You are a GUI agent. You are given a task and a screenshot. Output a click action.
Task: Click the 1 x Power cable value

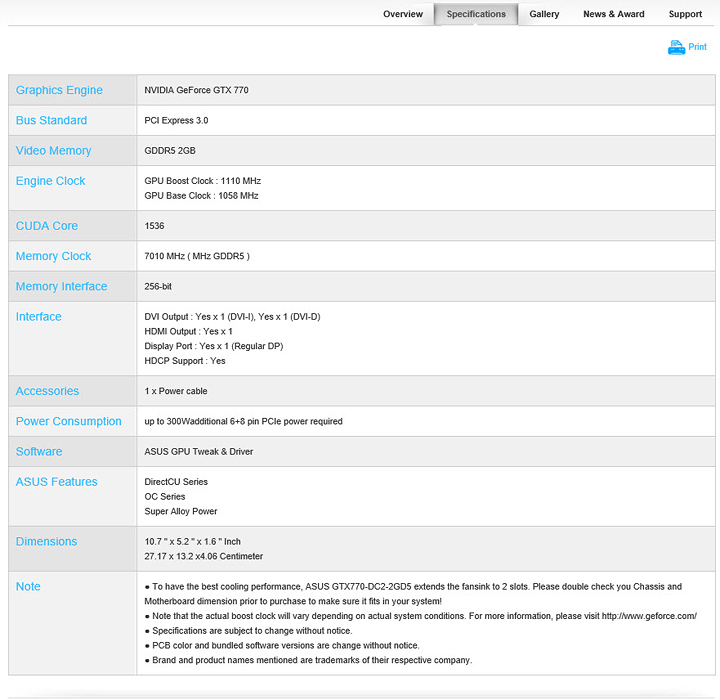coord(176,391)
